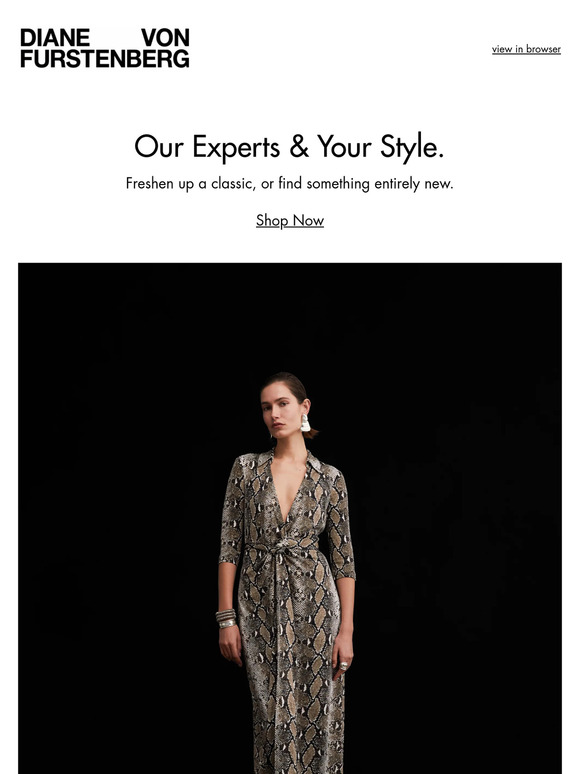Click the snake print dress skirt
The width and height of the screenshot is (580, 774).
coord(296,681)
